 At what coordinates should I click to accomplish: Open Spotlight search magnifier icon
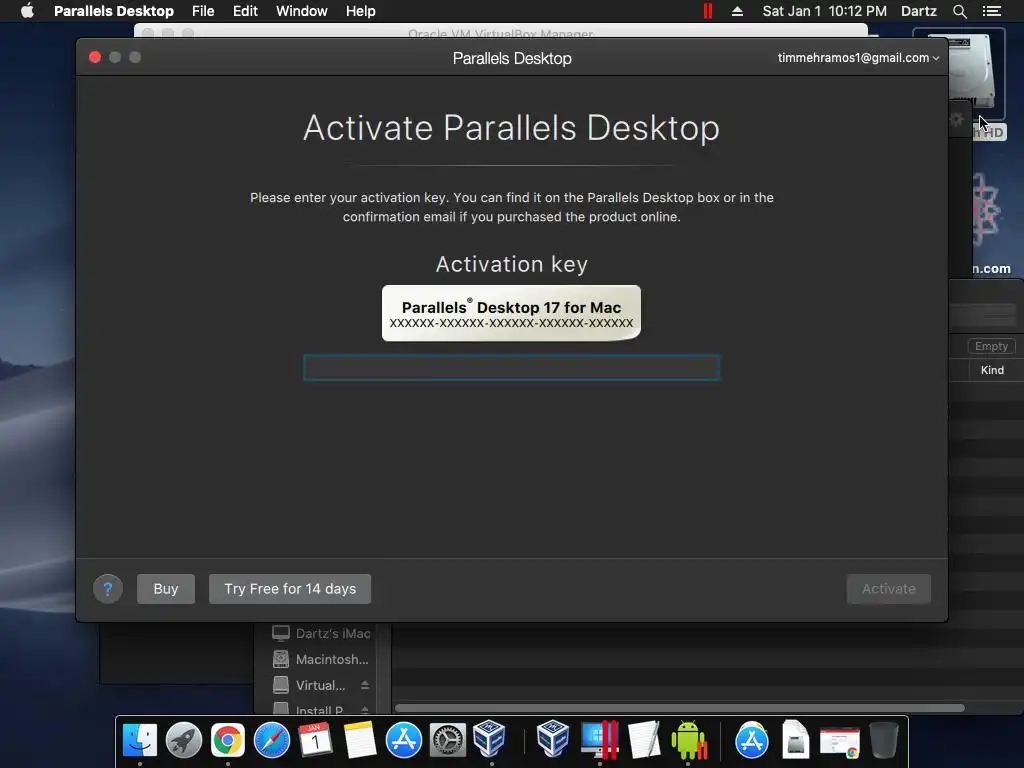960,11
